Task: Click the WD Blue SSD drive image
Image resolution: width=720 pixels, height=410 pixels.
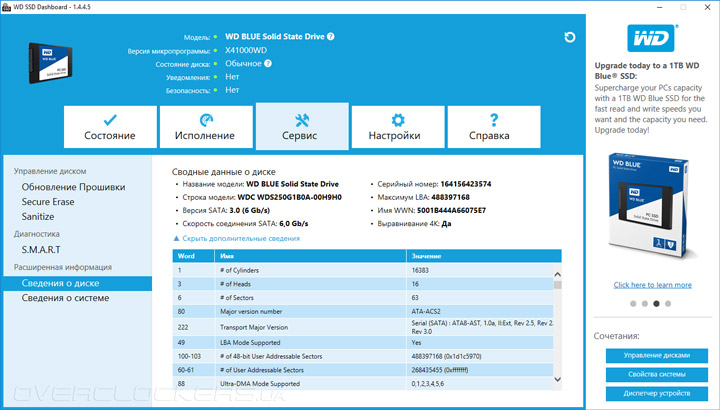Action: (51, 63)
